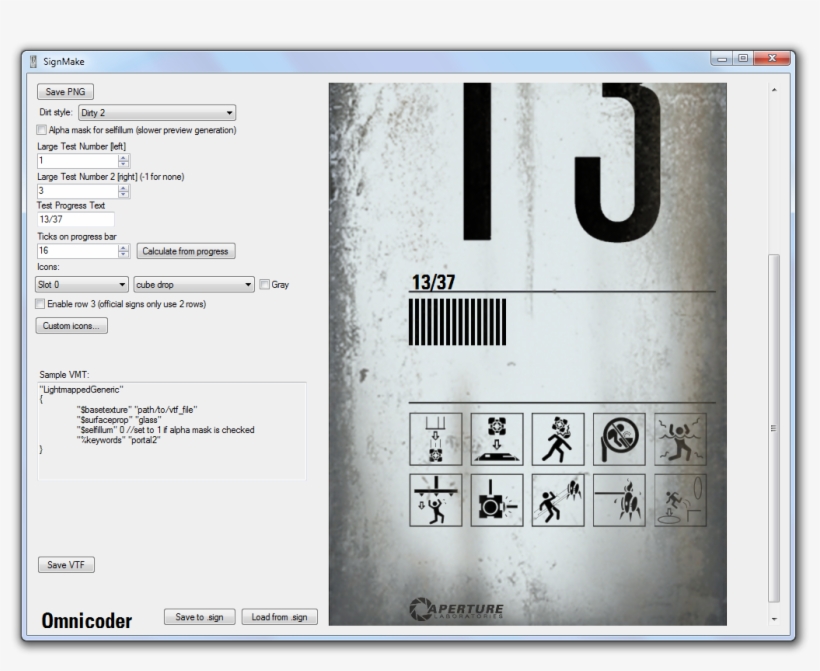
Task: Click the turret laser beam icon
Action: [x=619, y=500]
